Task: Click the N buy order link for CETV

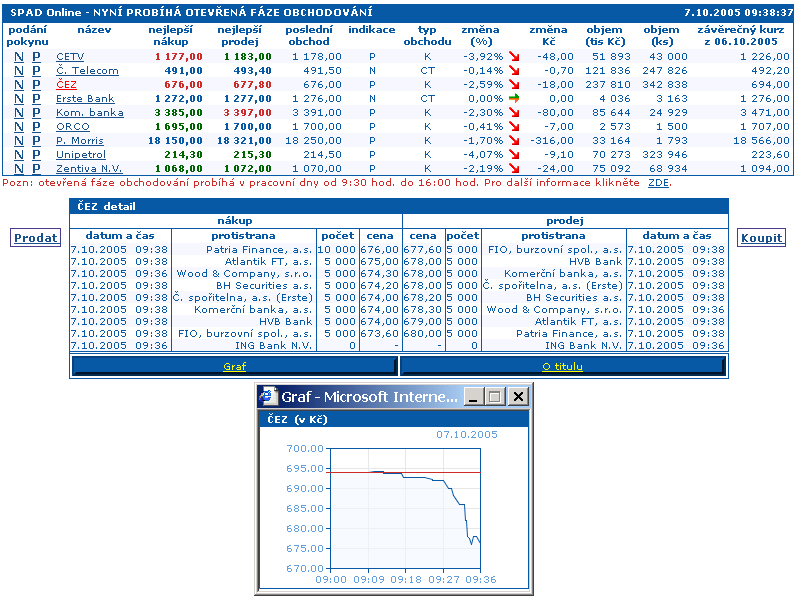Action: click(x=19, y=57)
